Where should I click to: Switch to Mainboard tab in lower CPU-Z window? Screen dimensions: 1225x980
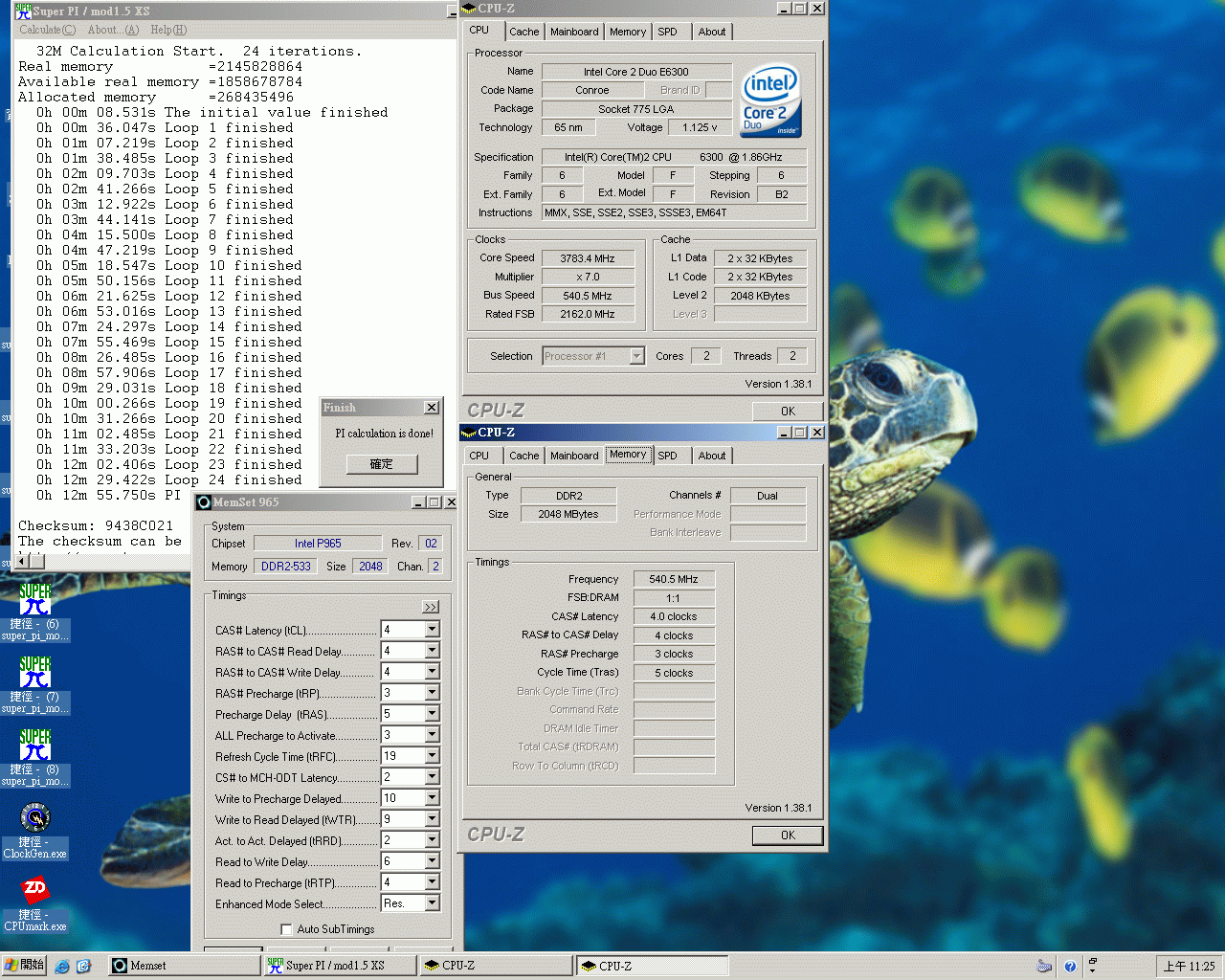coord(574,456)
